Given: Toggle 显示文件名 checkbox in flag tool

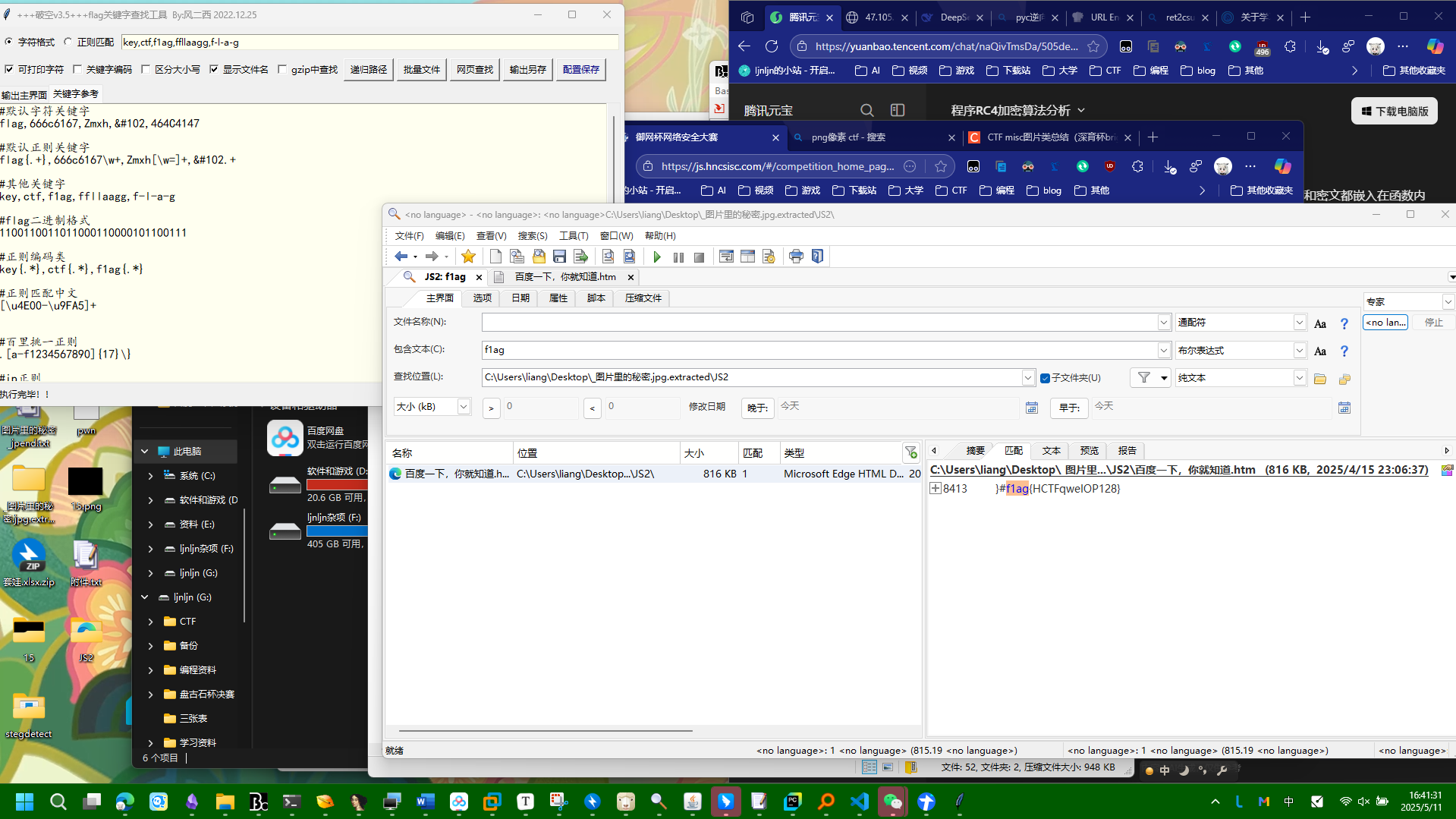Looking at the screenshot, I should [214, 69].
